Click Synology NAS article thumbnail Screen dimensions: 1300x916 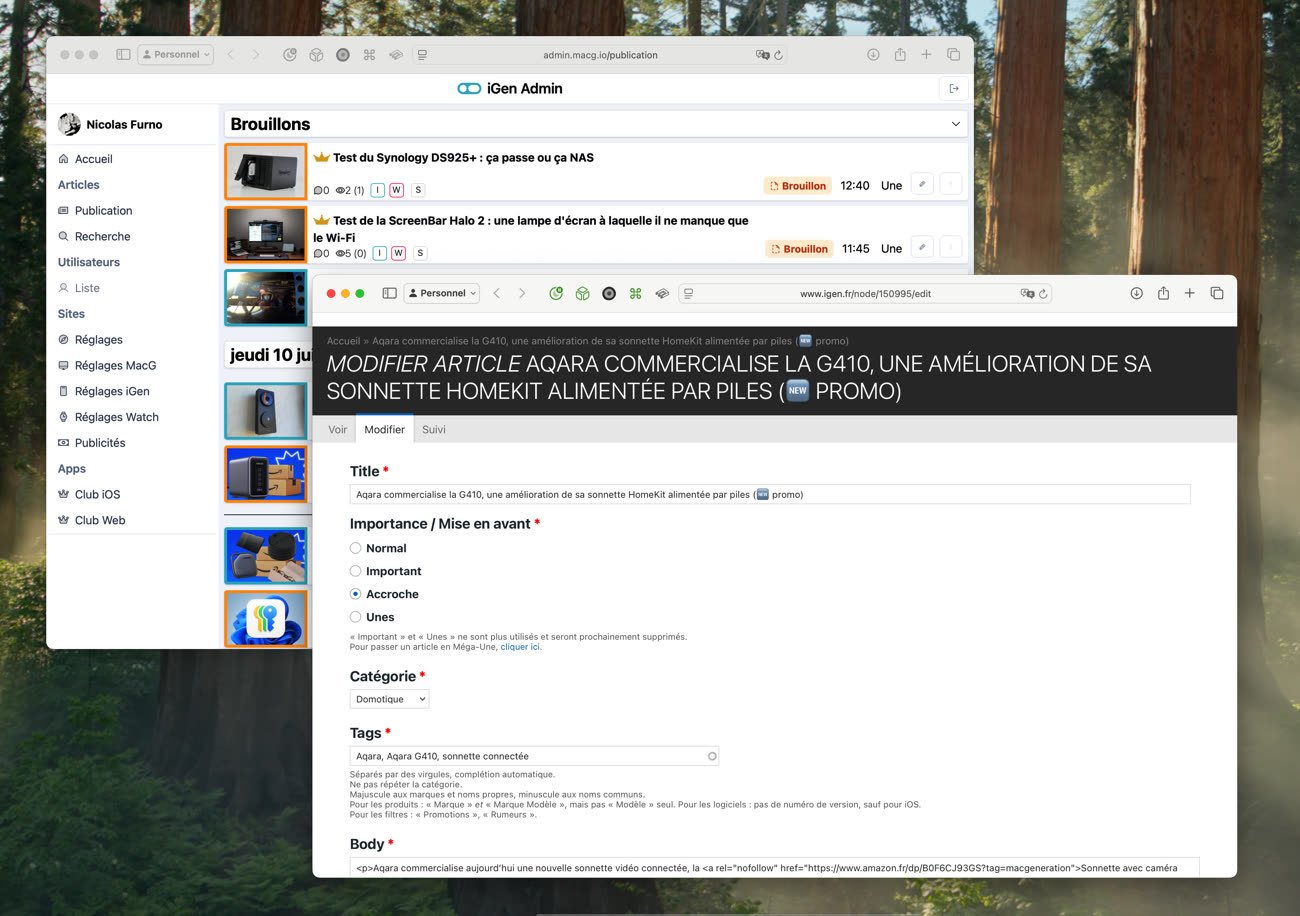265,173
